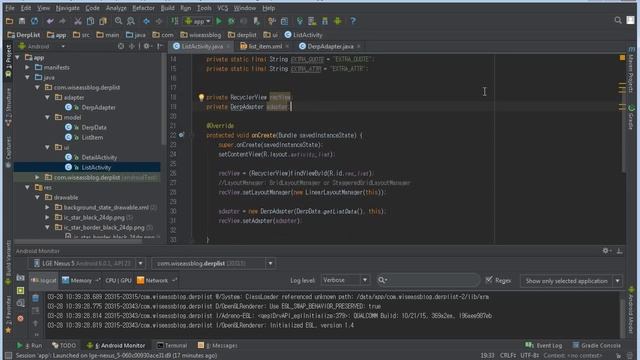This screenshot has width=640, height=360.
Task: Click the Save All toolbar icon
Action: coord(22,21)
